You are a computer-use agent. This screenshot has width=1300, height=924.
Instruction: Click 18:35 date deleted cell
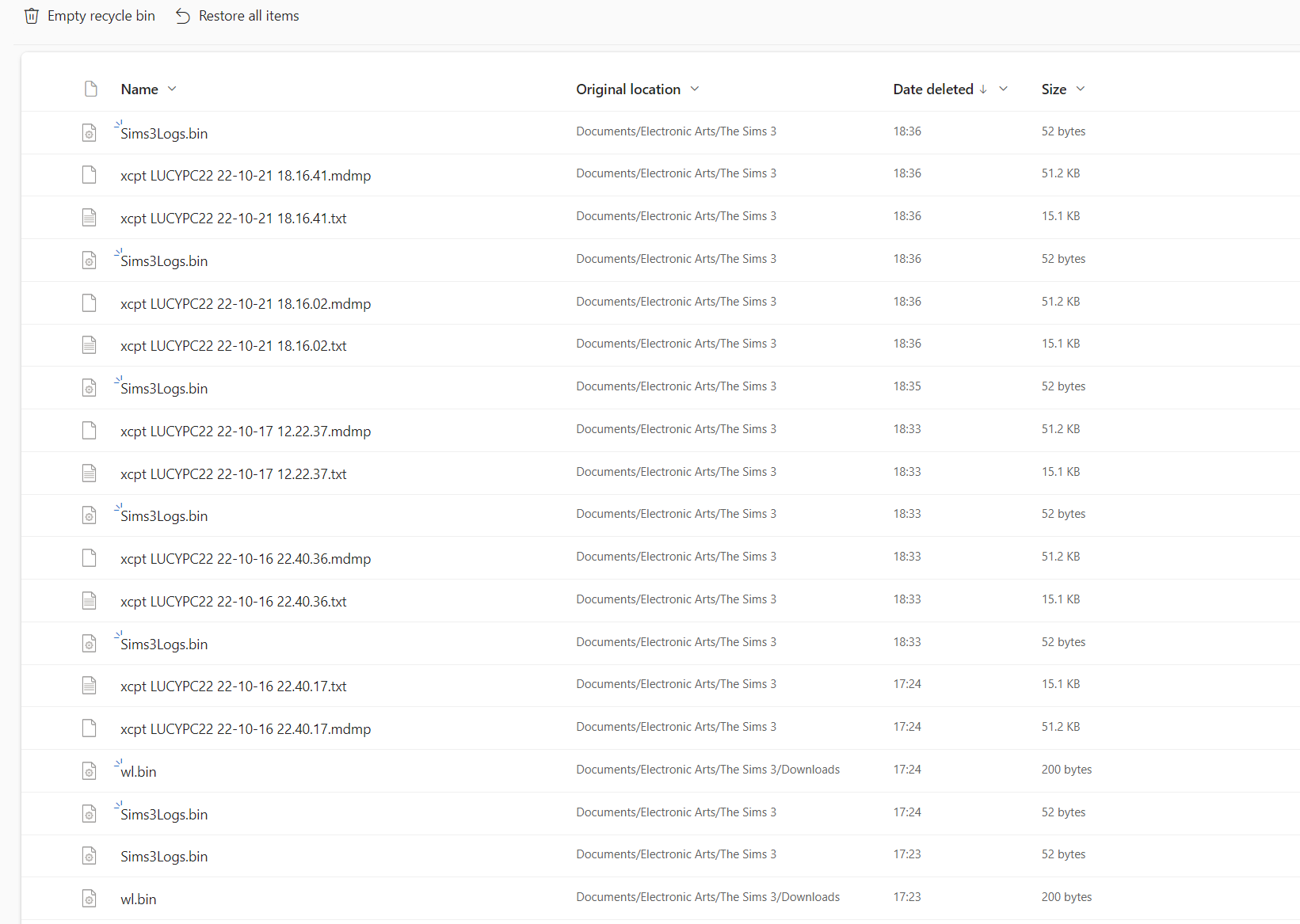(x=907, y=386)
